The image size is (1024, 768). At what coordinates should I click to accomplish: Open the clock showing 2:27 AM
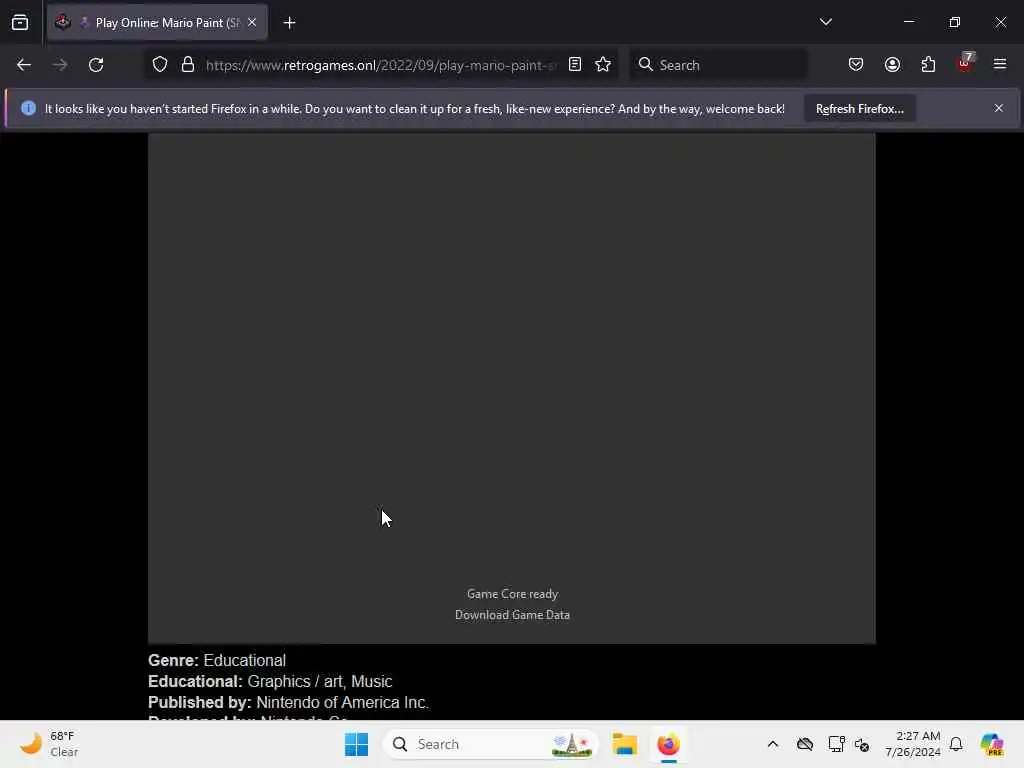tap(912, 744)
